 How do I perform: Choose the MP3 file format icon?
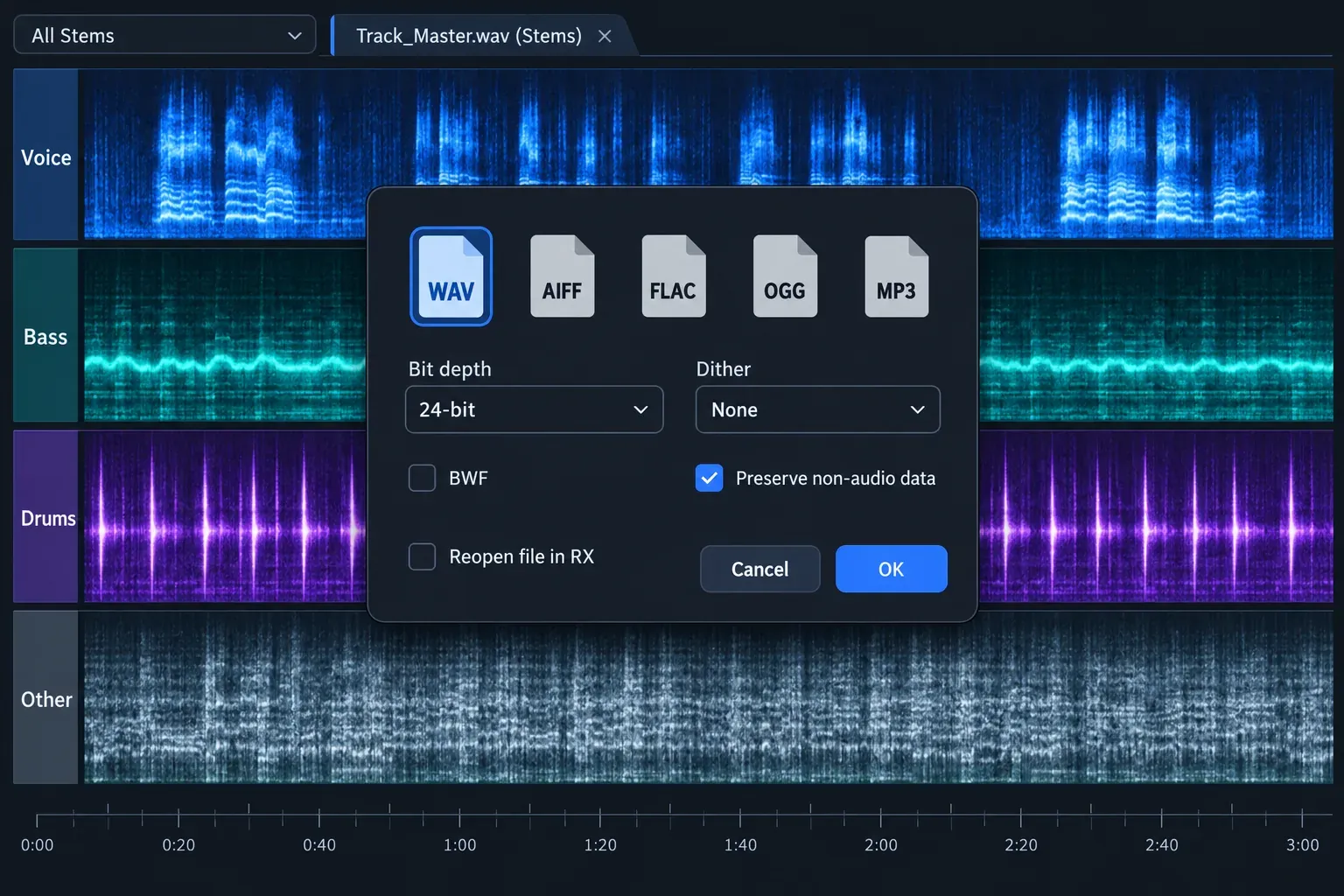coord(897,276)
